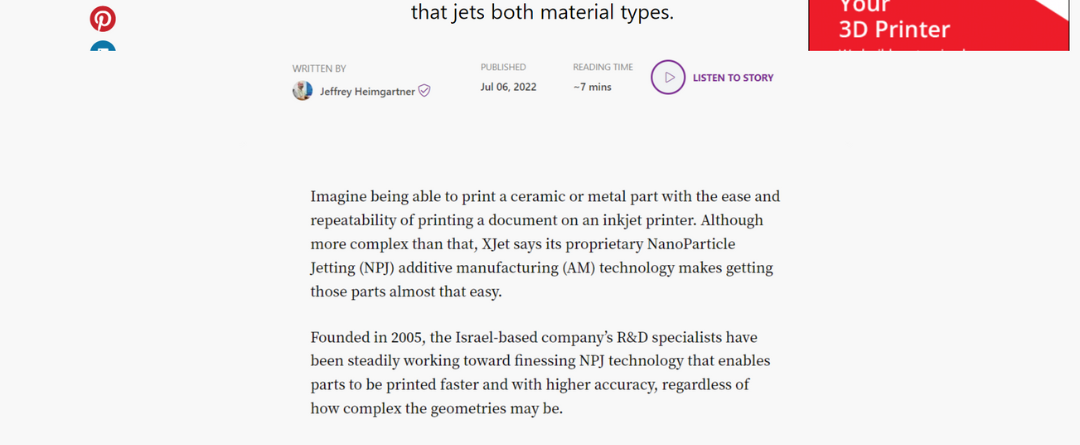Click the ~7 mins reading time
Screen dimensions: 1080x445
point(592,87)
